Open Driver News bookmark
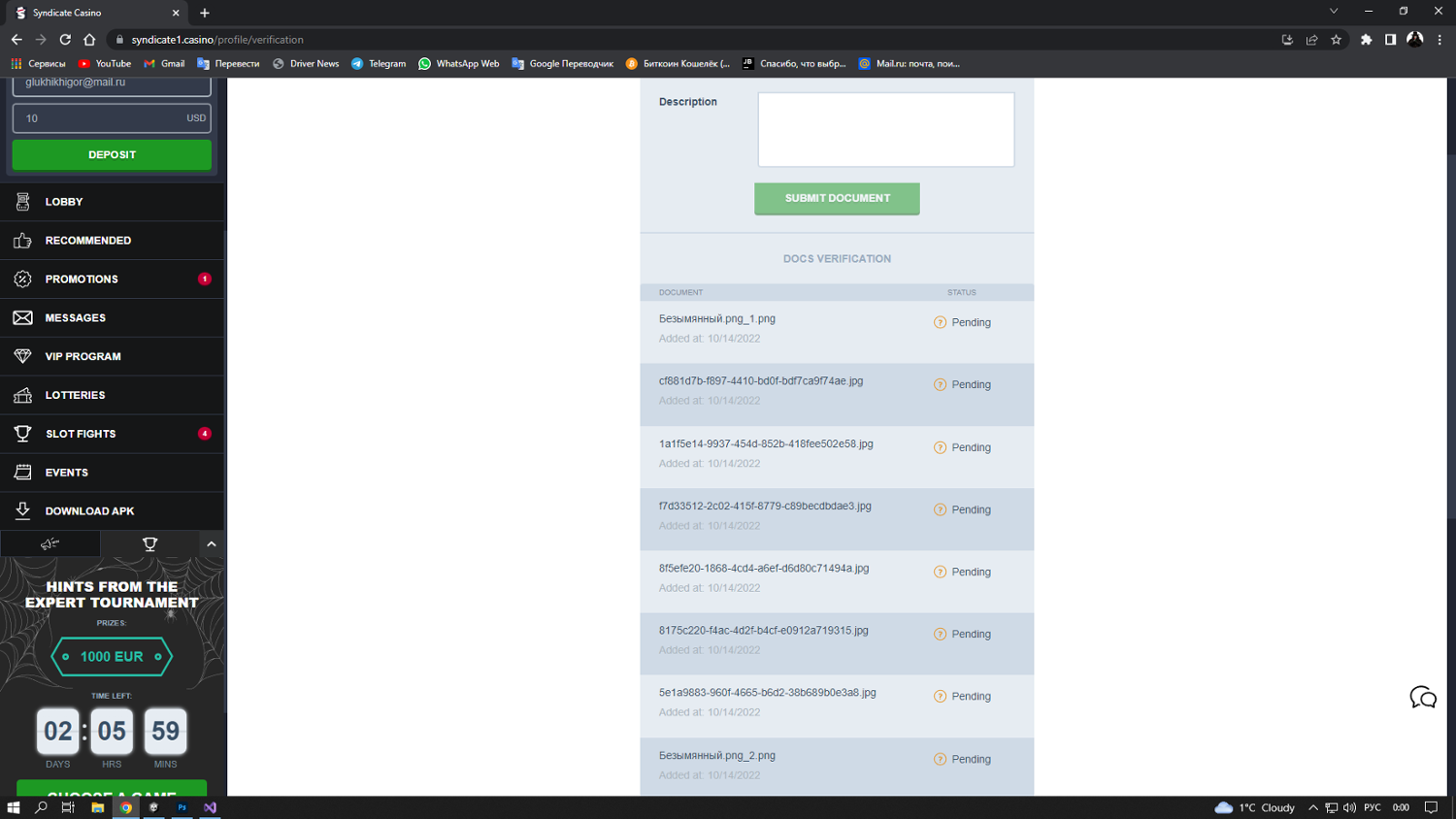Viewport: 1456px width, 819px height. [x=306, y=64]
